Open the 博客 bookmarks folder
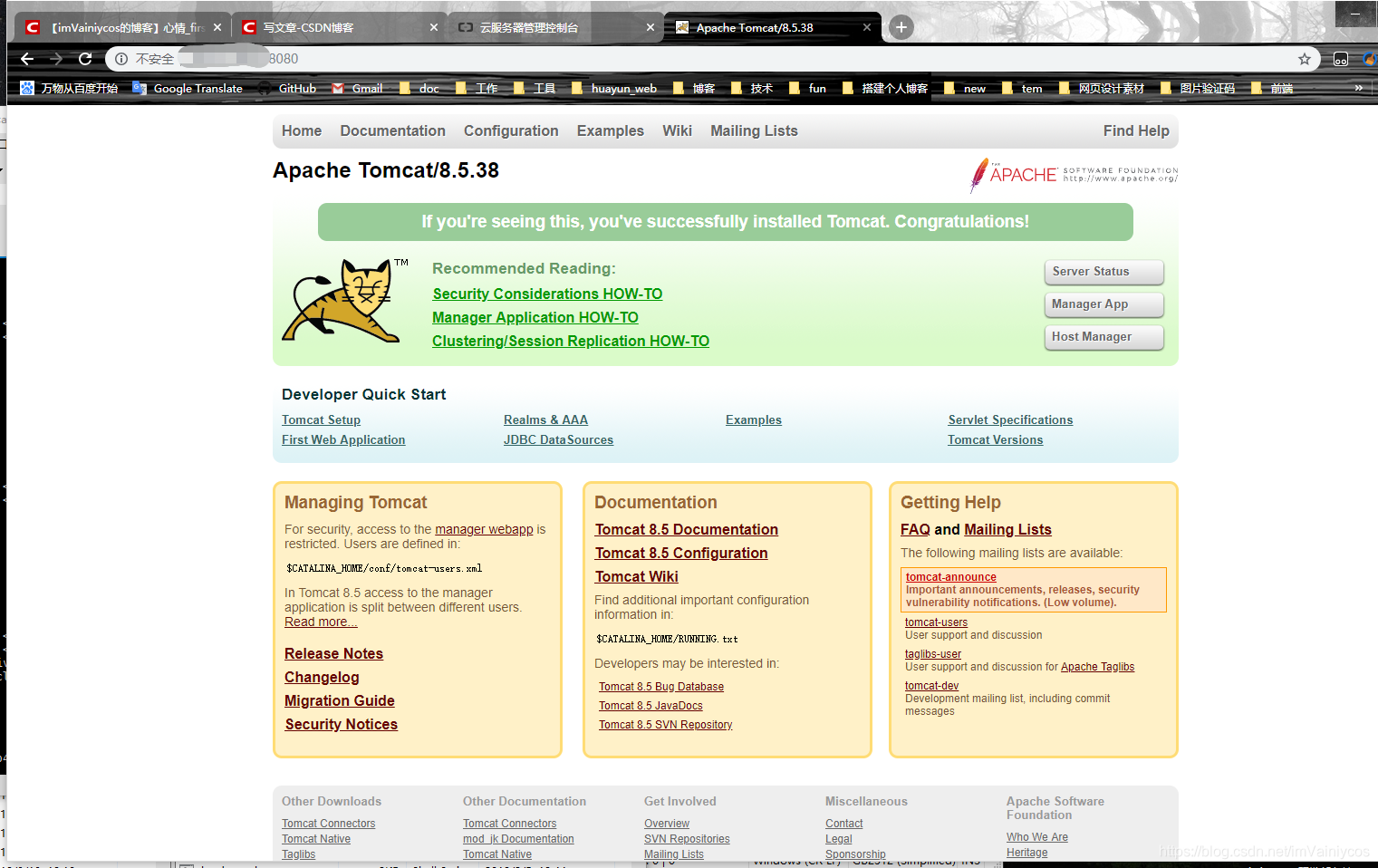This screenshot has height=868, width=1378. click(694, 88)
